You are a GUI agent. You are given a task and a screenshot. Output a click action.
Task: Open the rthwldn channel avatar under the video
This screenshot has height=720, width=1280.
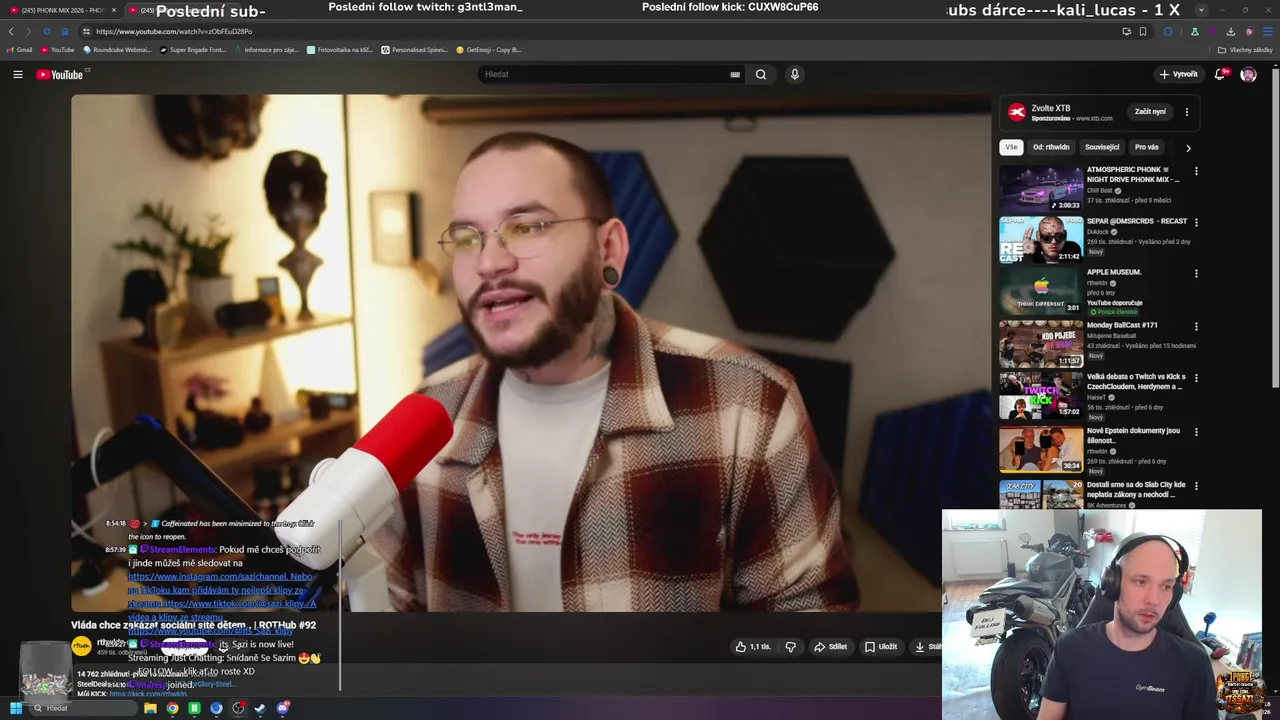pyautogui.click(x=81, y=647)
